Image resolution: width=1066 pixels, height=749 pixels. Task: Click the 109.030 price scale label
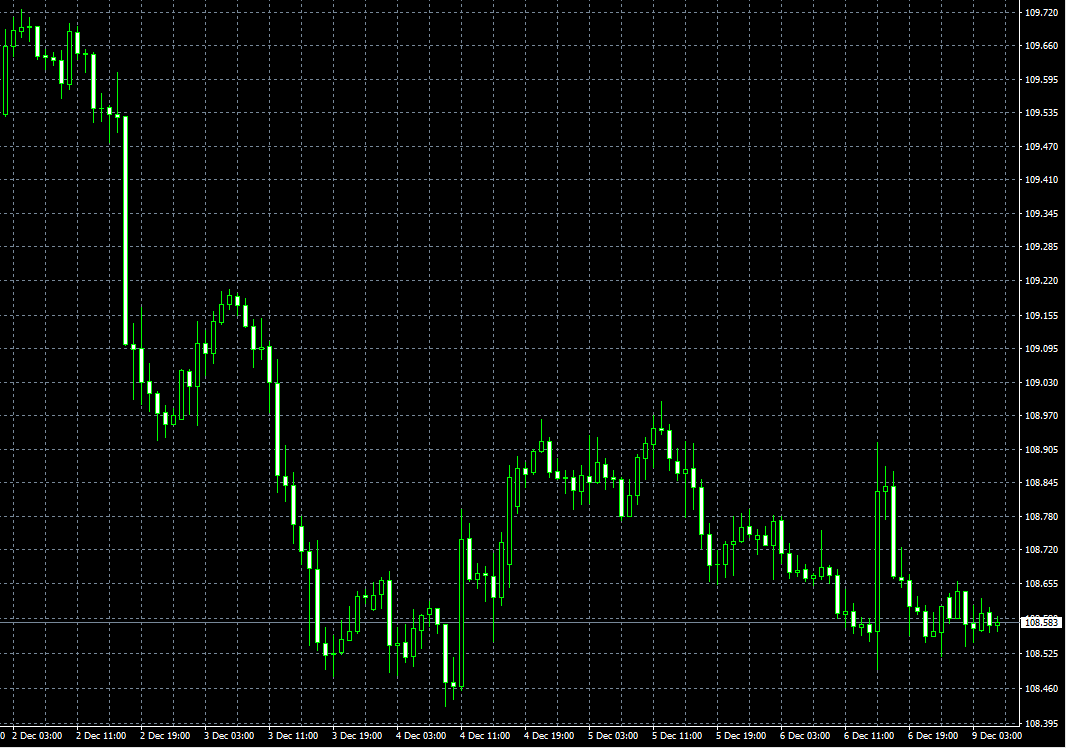tap(1042, 382)
